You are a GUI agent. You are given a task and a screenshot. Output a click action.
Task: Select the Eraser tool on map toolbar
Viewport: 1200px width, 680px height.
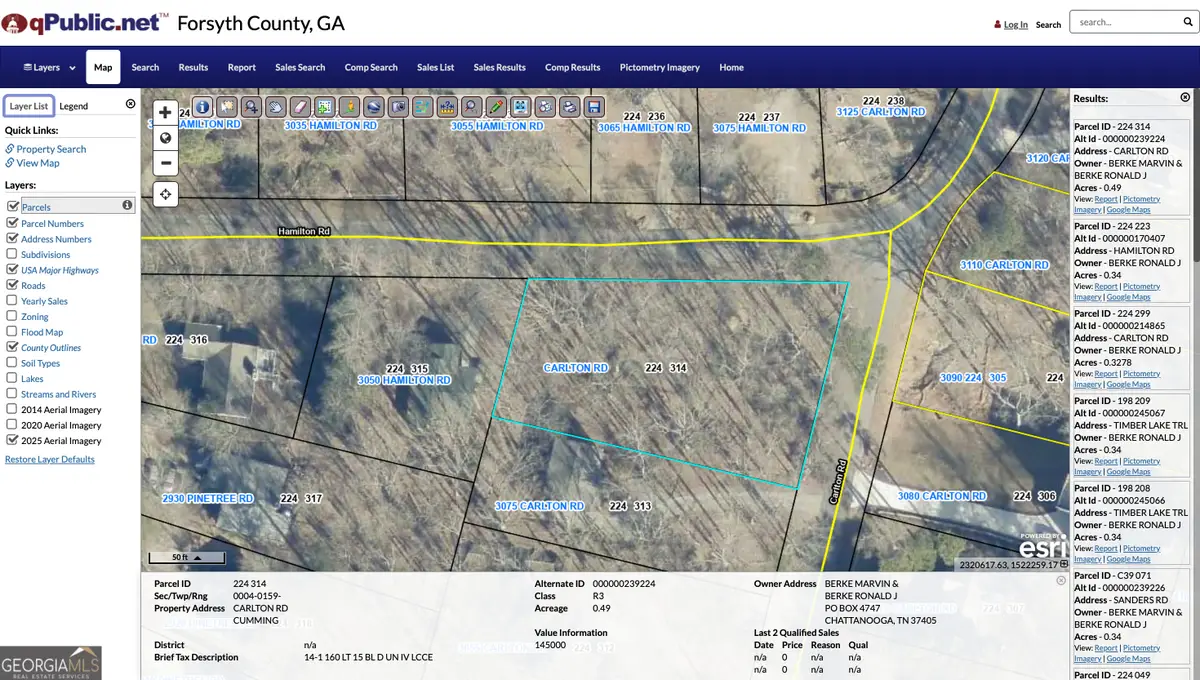(x=300, y=107)
